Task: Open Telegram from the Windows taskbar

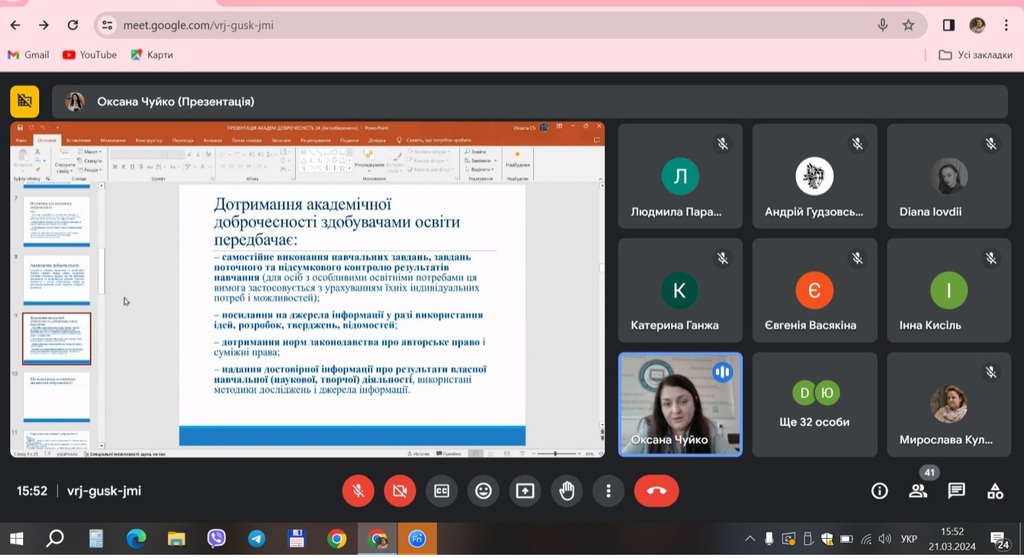Action: coord(256,539)
